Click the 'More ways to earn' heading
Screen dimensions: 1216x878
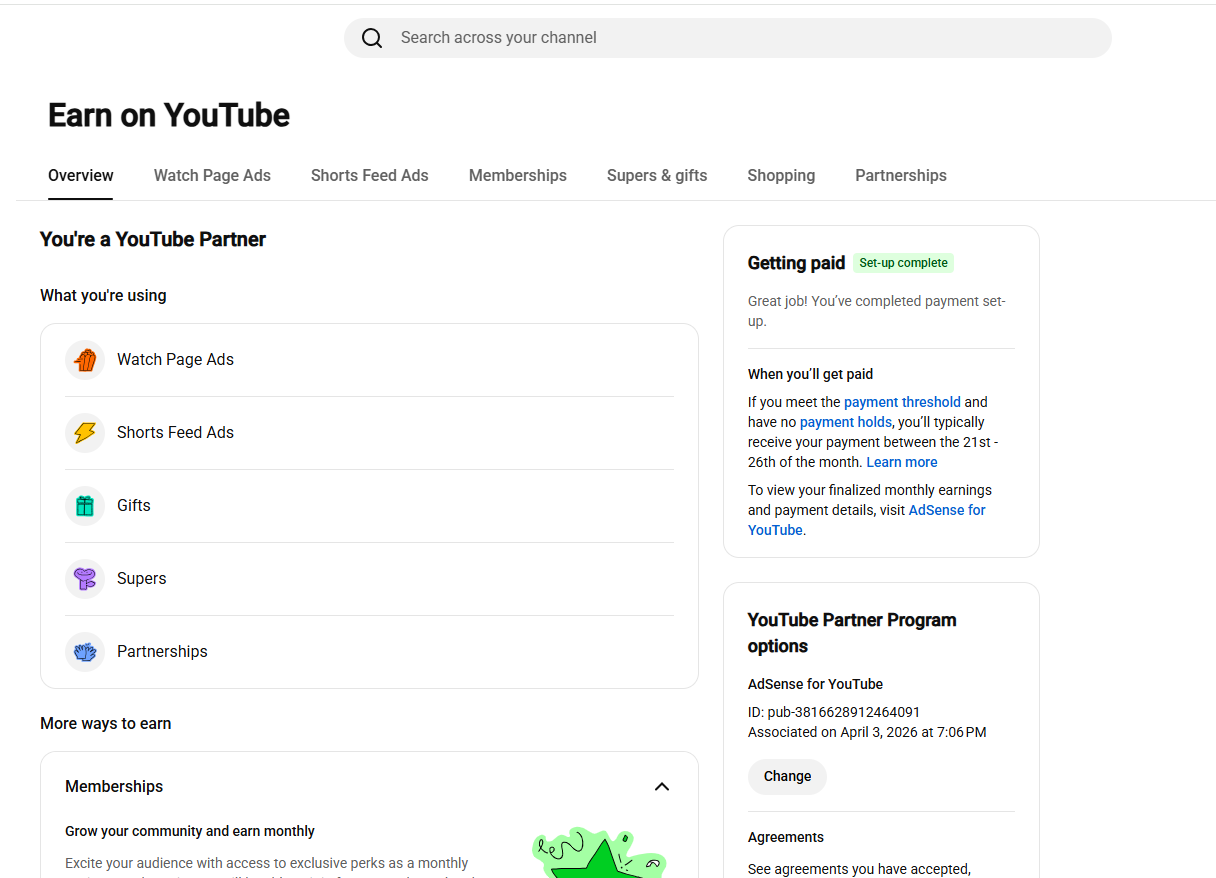coord(106,723)
